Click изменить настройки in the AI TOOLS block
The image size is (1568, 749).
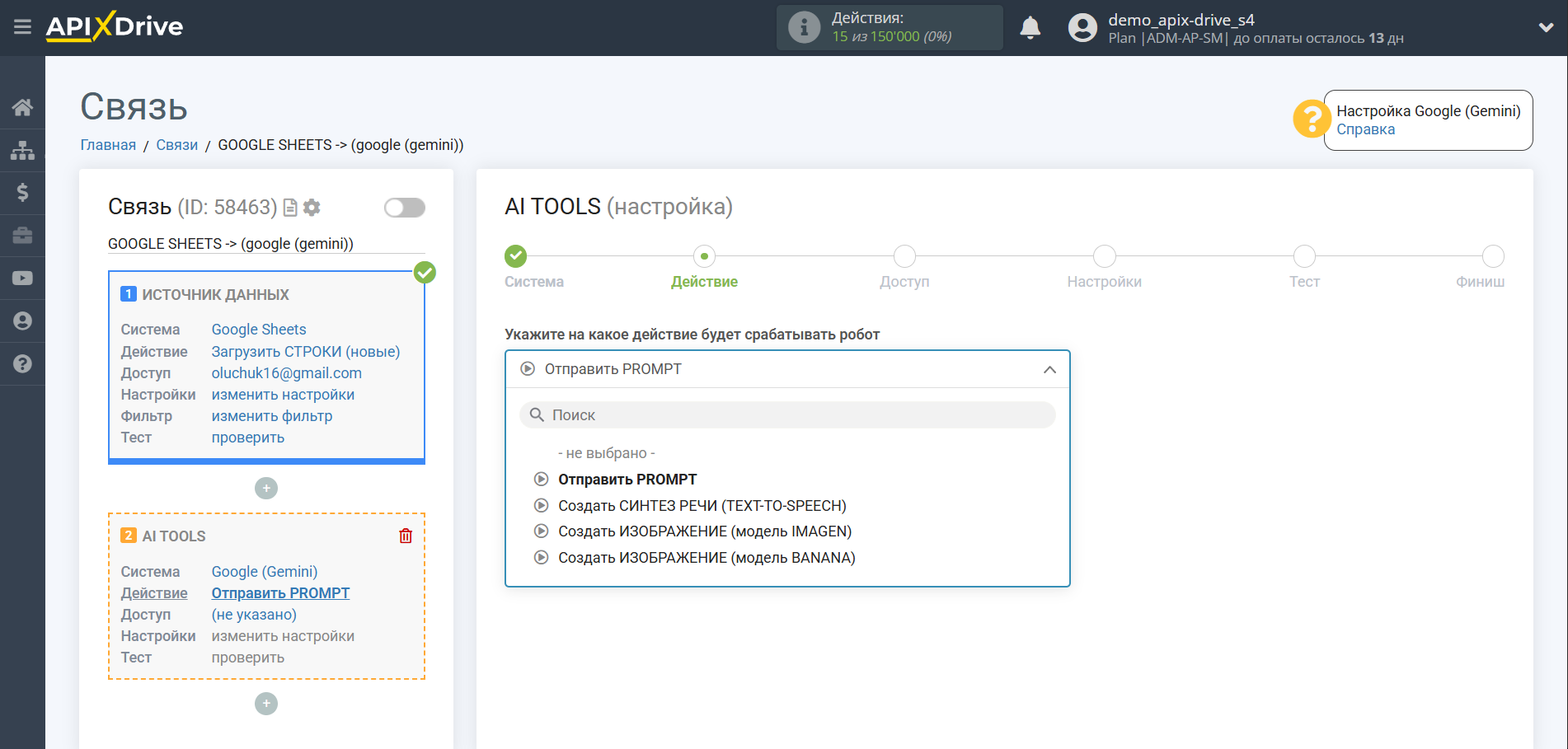283,636
